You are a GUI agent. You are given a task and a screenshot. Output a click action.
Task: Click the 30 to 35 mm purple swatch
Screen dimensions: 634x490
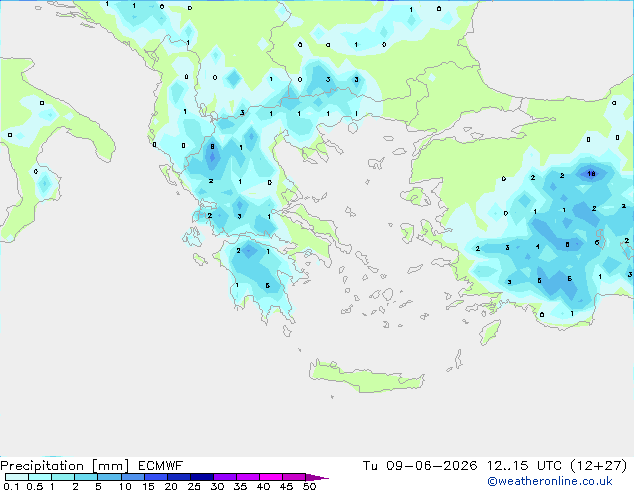(x=224, y=477)
